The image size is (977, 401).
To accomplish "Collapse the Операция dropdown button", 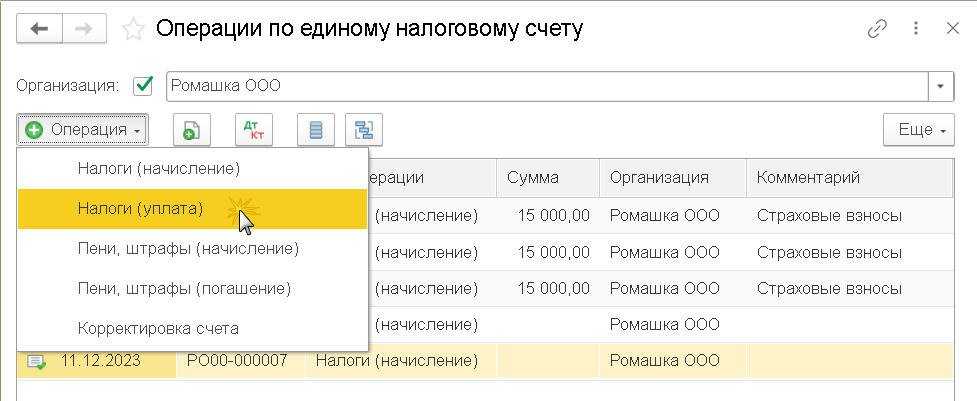I will (83, 130).
